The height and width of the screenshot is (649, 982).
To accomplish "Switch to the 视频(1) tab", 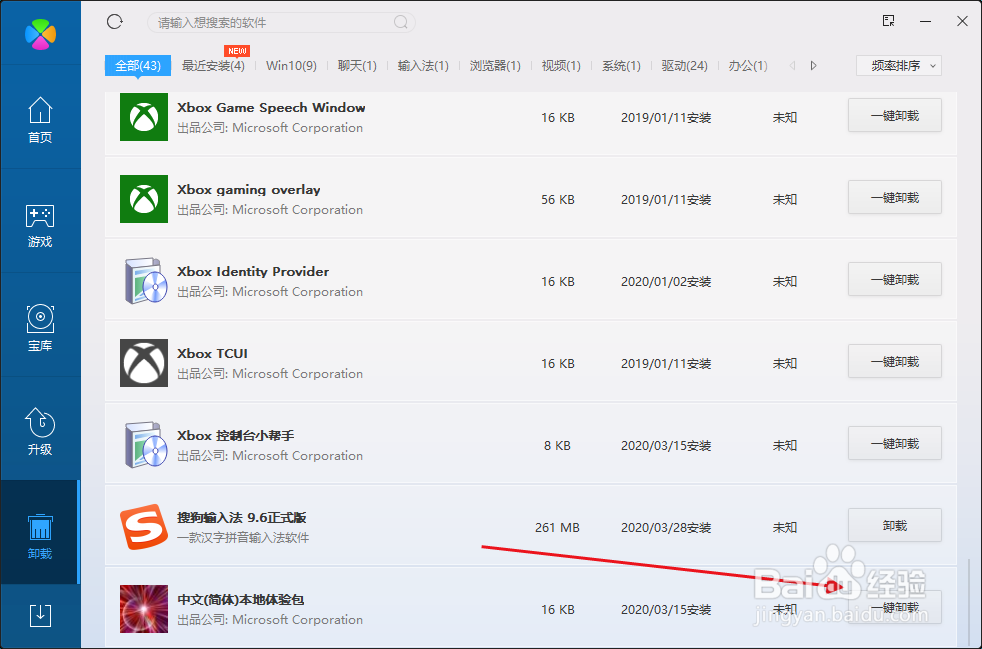I will [561, 65].
